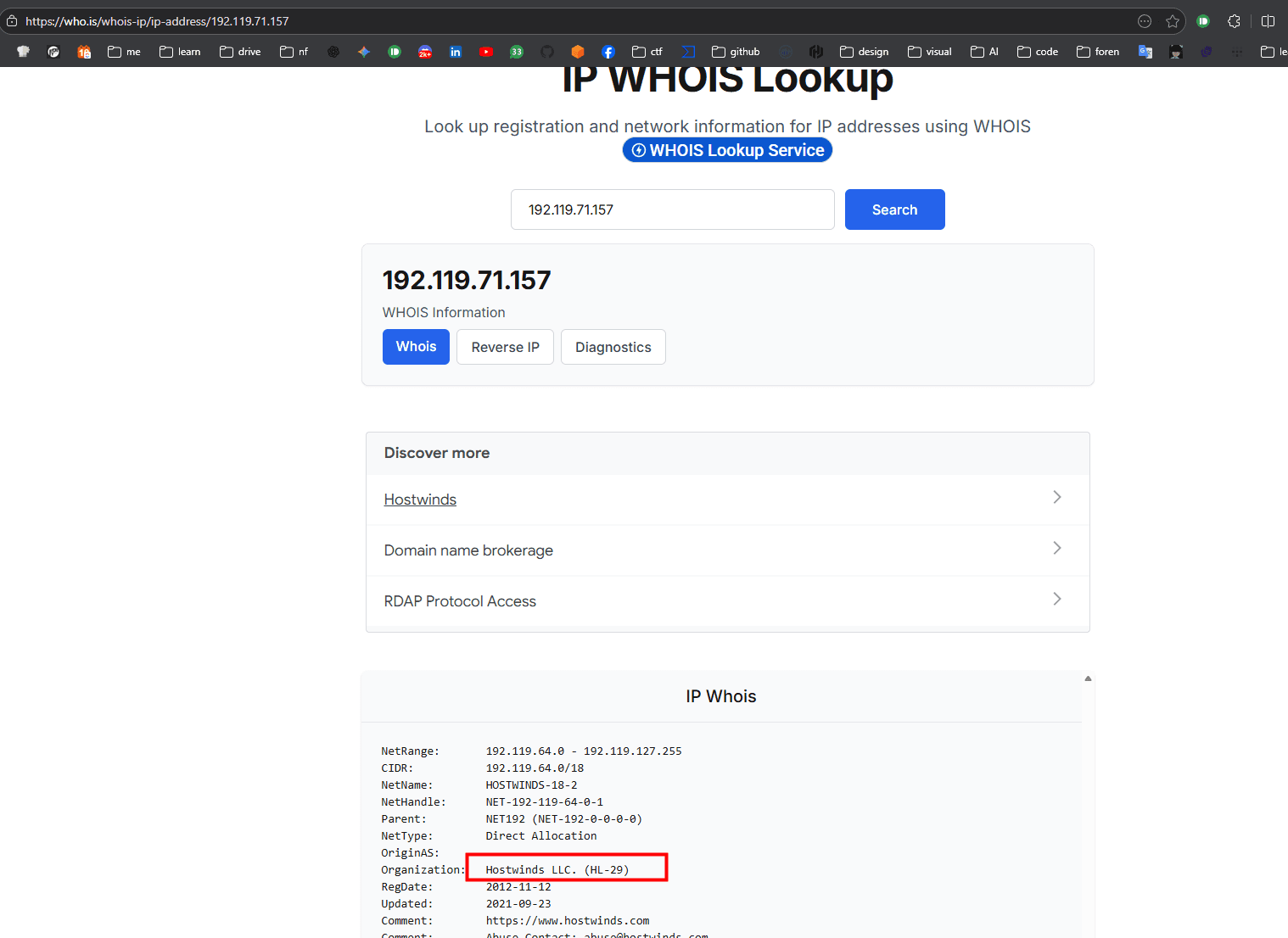Expand RDAP Protocol Access chevron
Image resolution: width=1288 pixels, height=938 pixels.
tap(1056, 600)
